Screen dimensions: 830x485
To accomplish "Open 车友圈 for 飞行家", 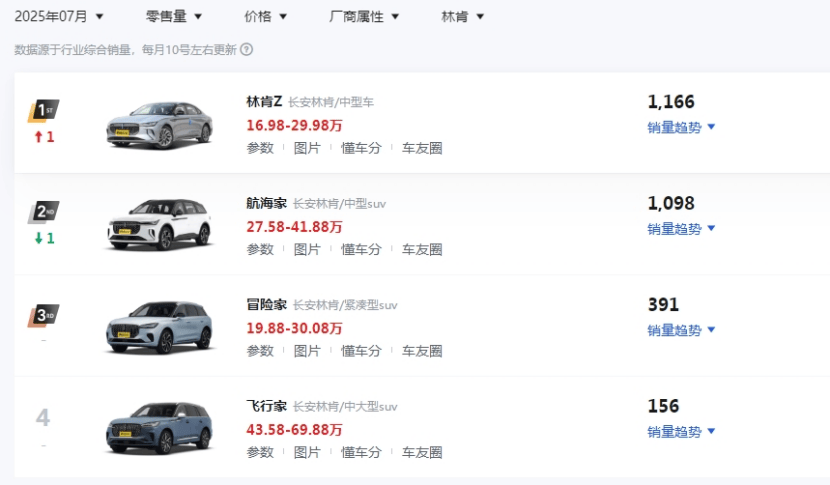I will click(x=422, y=452).
